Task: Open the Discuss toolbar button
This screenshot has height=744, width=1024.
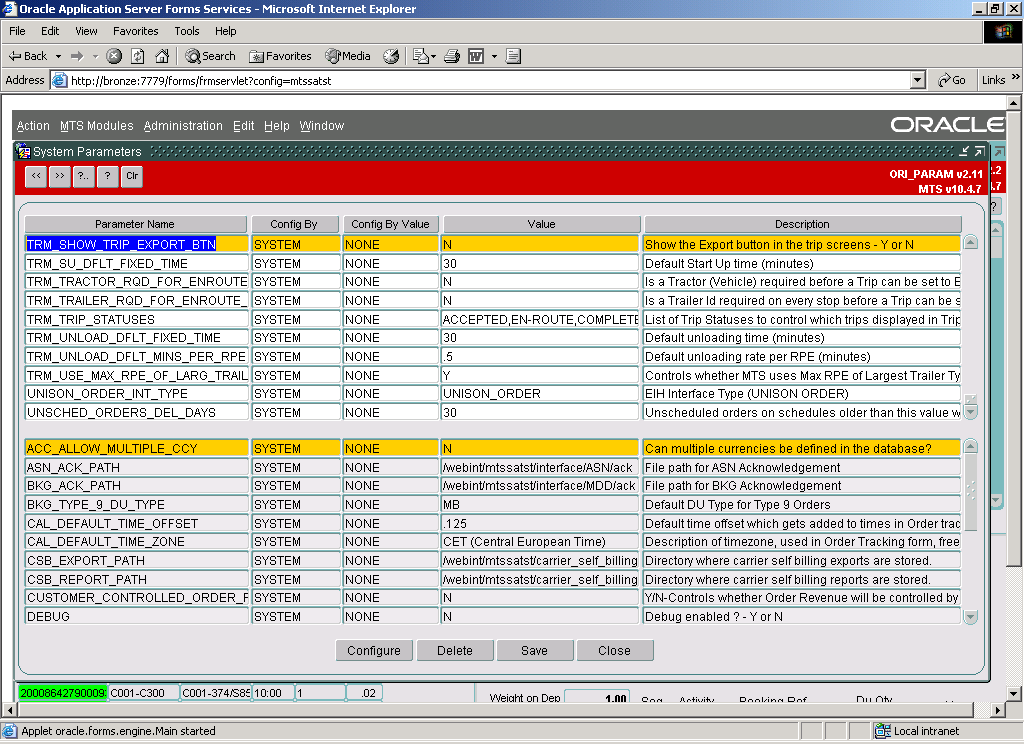Action: 513,56
